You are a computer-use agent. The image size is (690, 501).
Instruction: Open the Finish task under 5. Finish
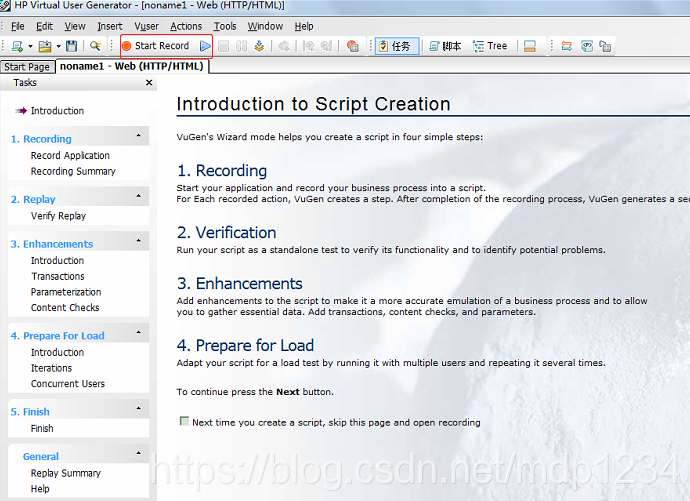click(42, 428)
